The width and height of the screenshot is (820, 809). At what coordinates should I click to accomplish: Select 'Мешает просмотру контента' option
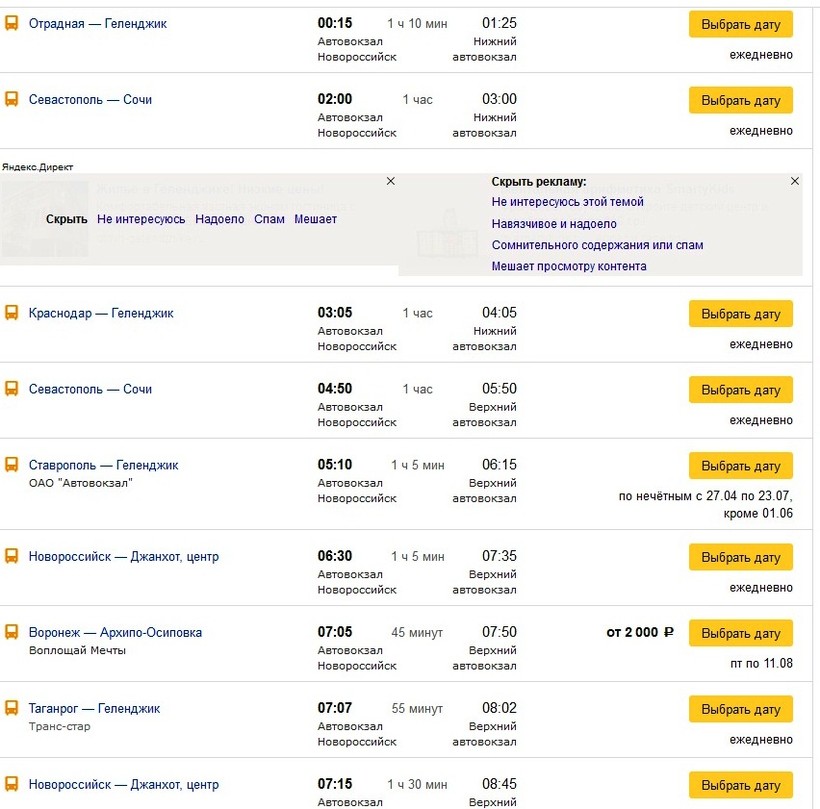pos(568,266)
